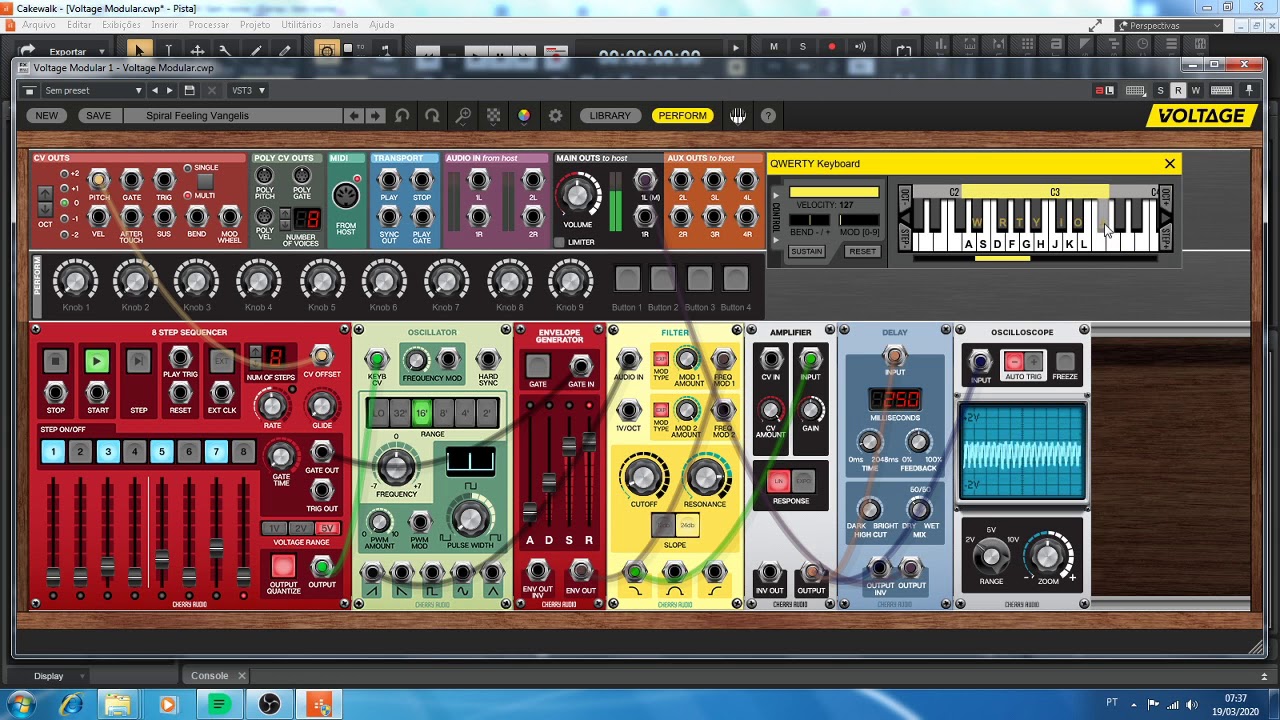Image resolution: width=1280 pixels, height=720 pixels.
Task: Click the save disk icon beside preset
Action: click(189, 90)
